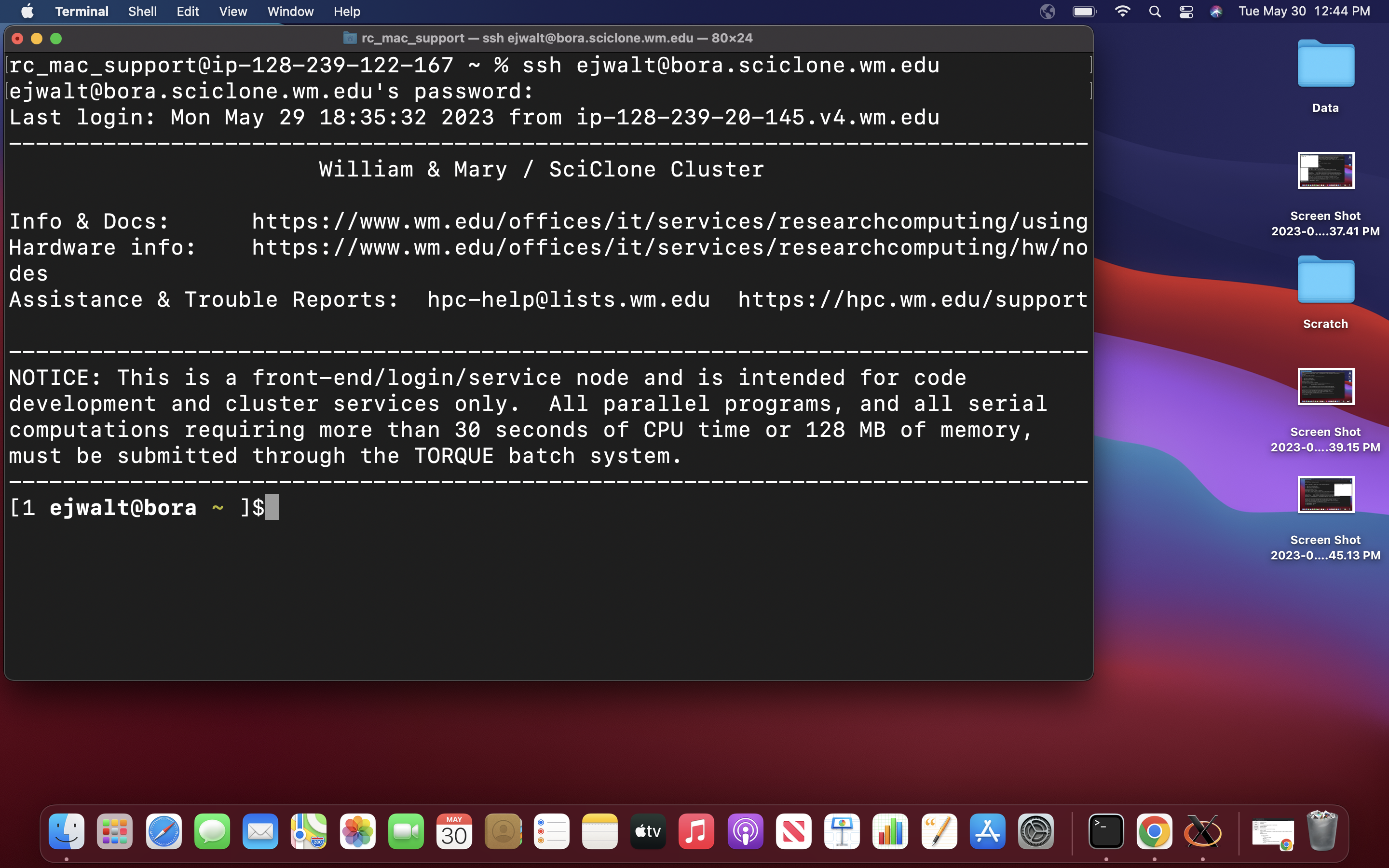This screenshot has height=868, width=1389.
Task: Launch the App Store icon
Action: click(x=987, y=831)
